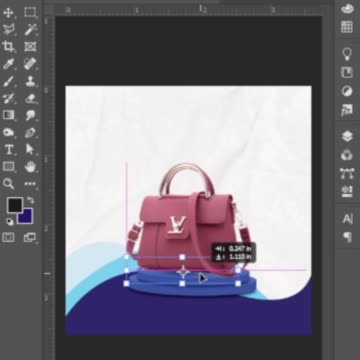Select the Sponge tool

coord(8,132)
